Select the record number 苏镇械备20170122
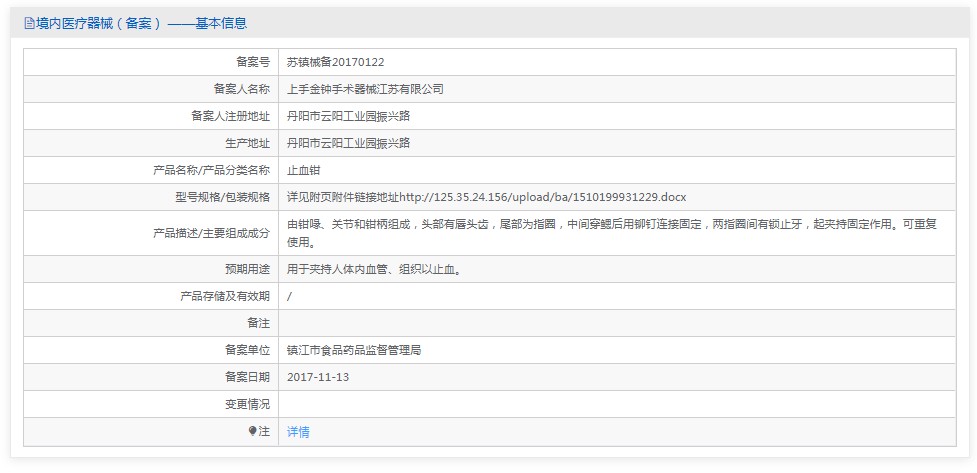Screen dimensions: 977x473 335,62
